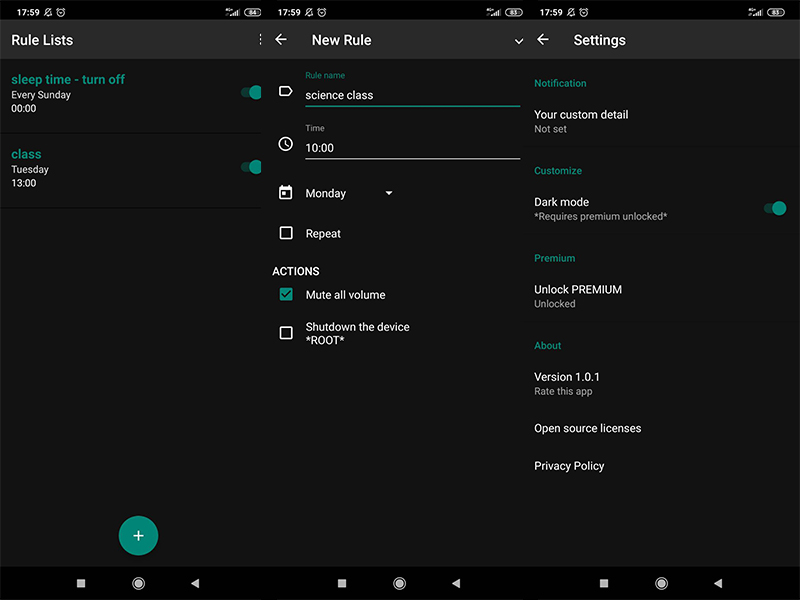Open Your custom detail setting

[581, 121]
